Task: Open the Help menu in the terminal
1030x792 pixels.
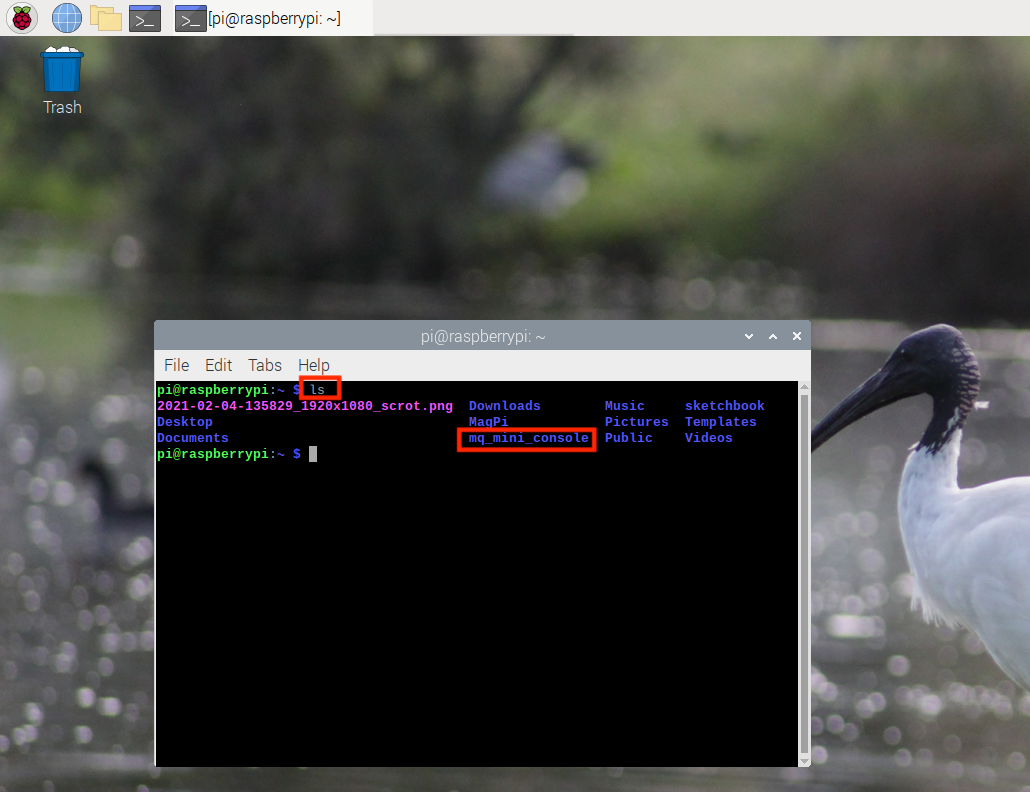Action: click(313, 365)
